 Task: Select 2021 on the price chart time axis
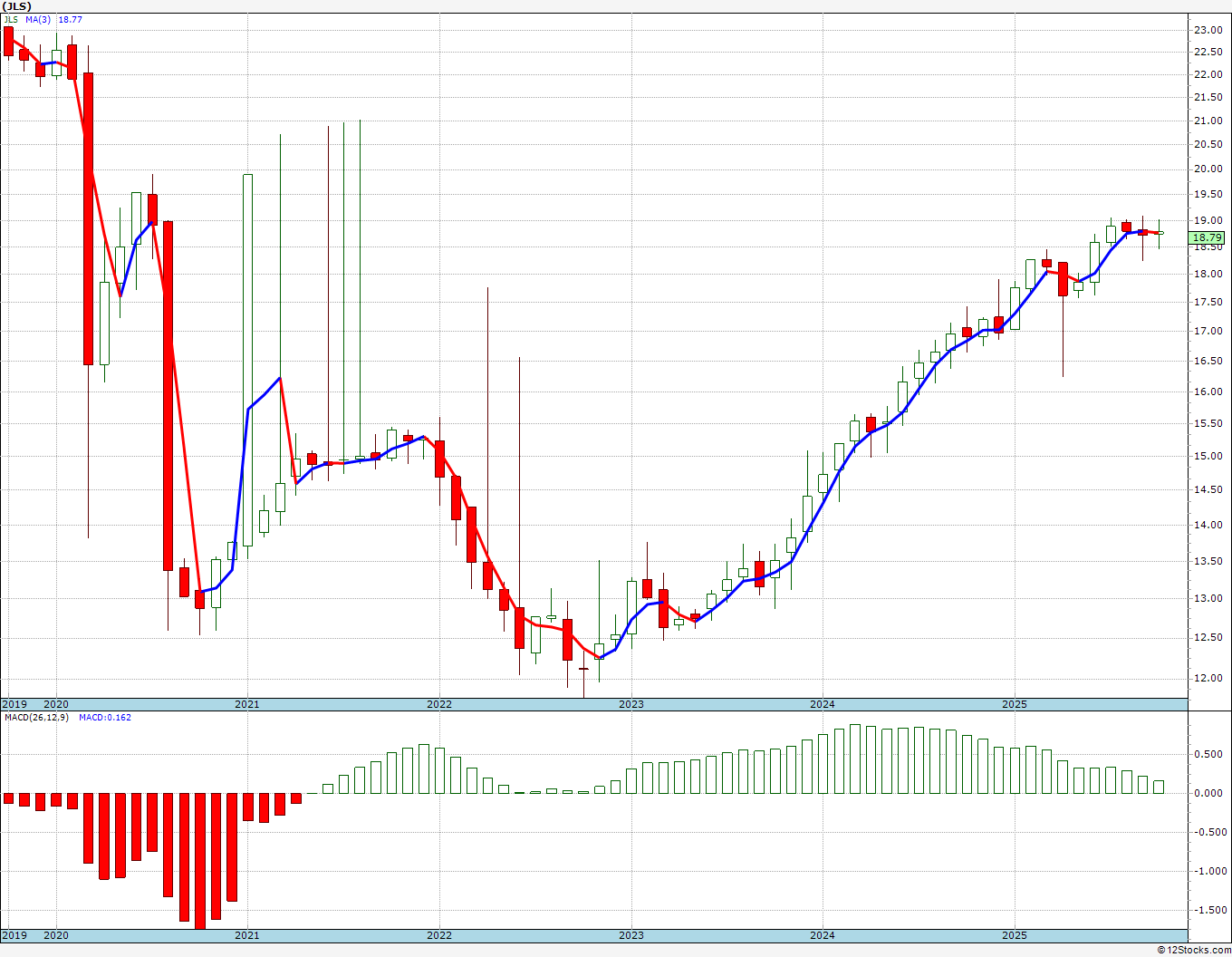click(x=247, y=704)
